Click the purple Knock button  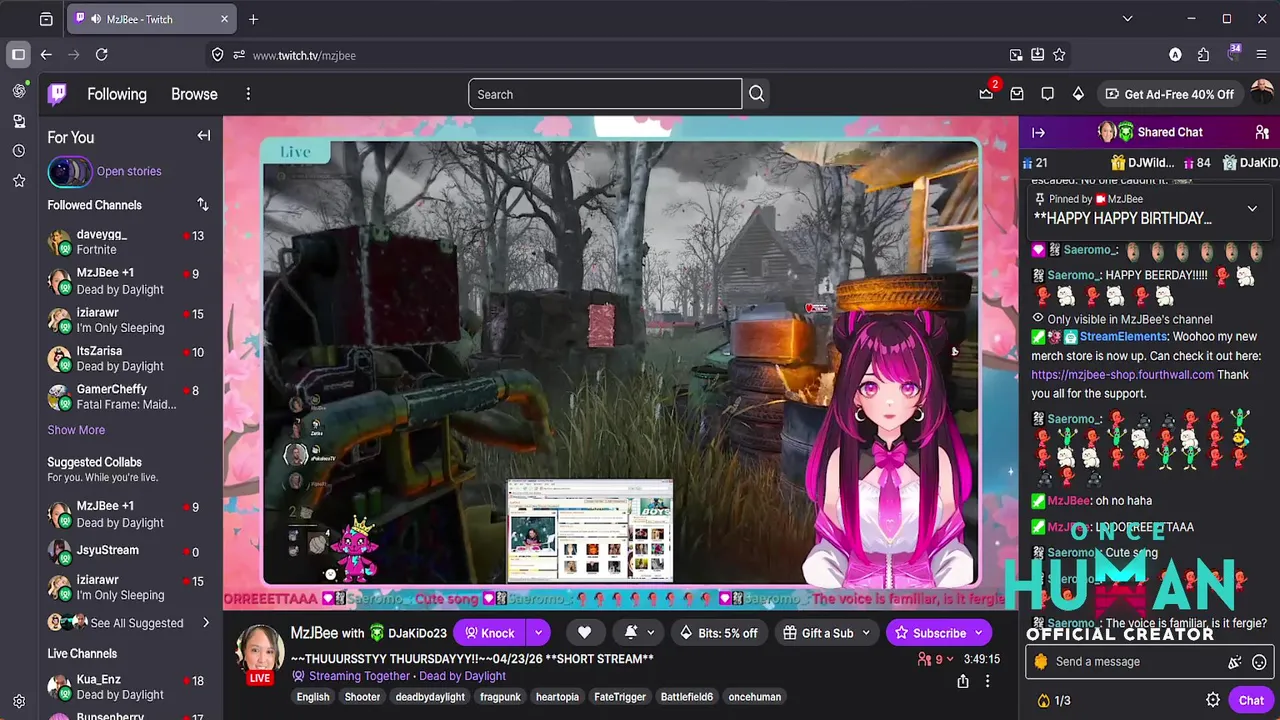click(490, 633)
